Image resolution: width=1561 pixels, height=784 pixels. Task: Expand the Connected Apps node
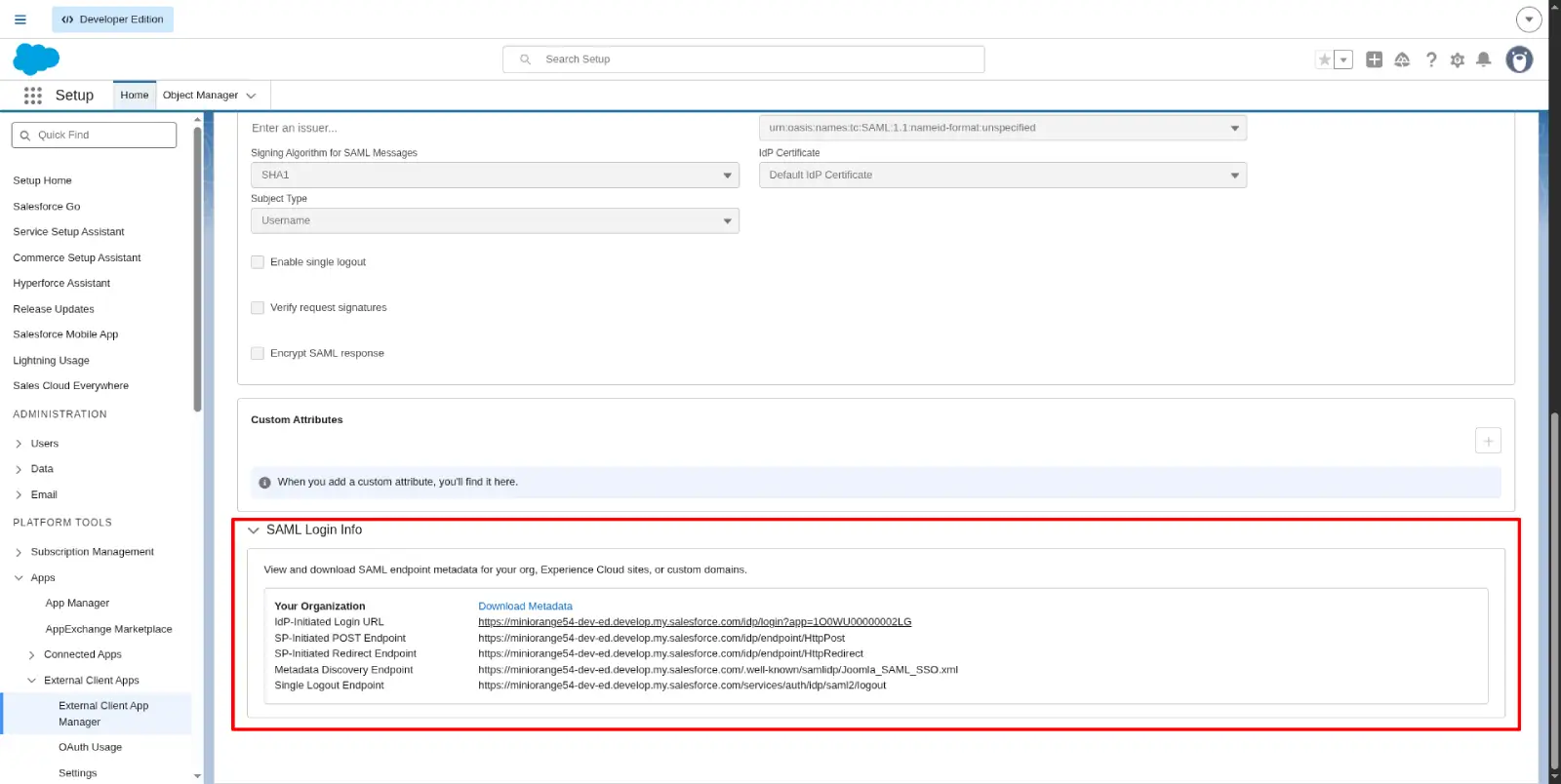click(31, 655)
